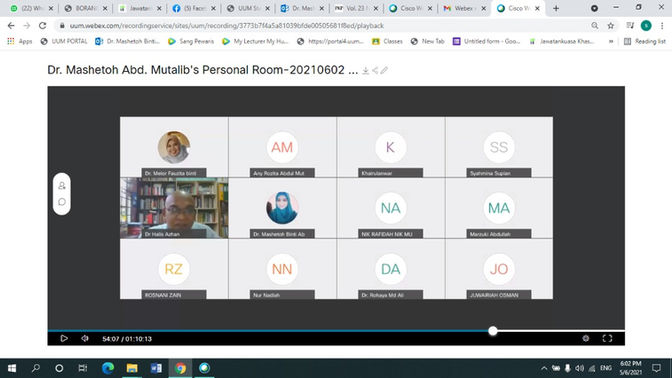Open Task View on taskbar
This screenshot has height=378, width=672.
pos(83,368)
